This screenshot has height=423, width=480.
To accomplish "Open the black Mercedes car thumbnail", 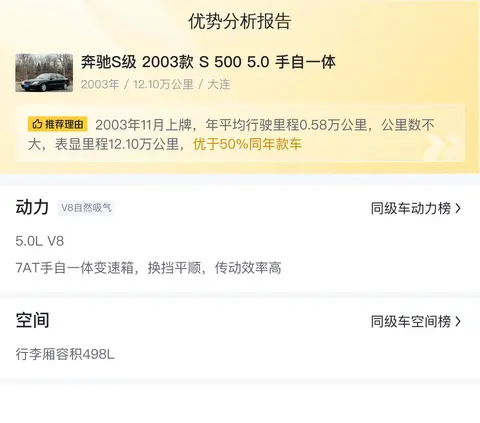I will [x=44, y=73].
